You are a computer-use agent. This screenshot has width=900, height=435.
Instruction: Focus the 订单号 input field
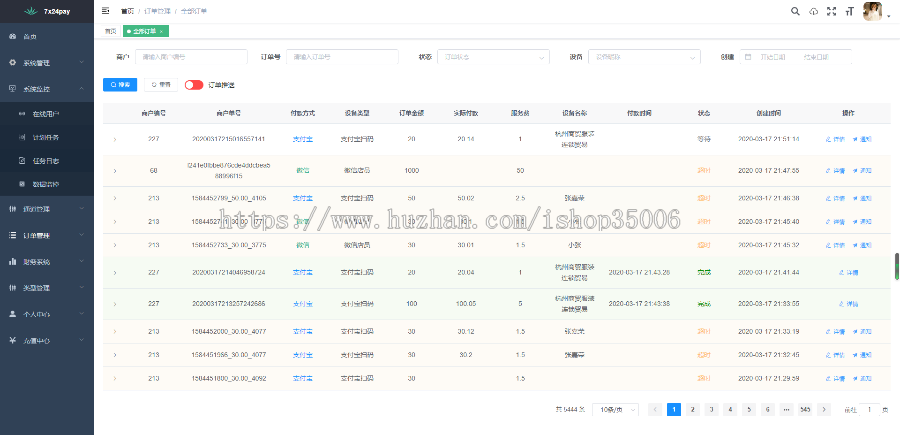click(342, 57)
